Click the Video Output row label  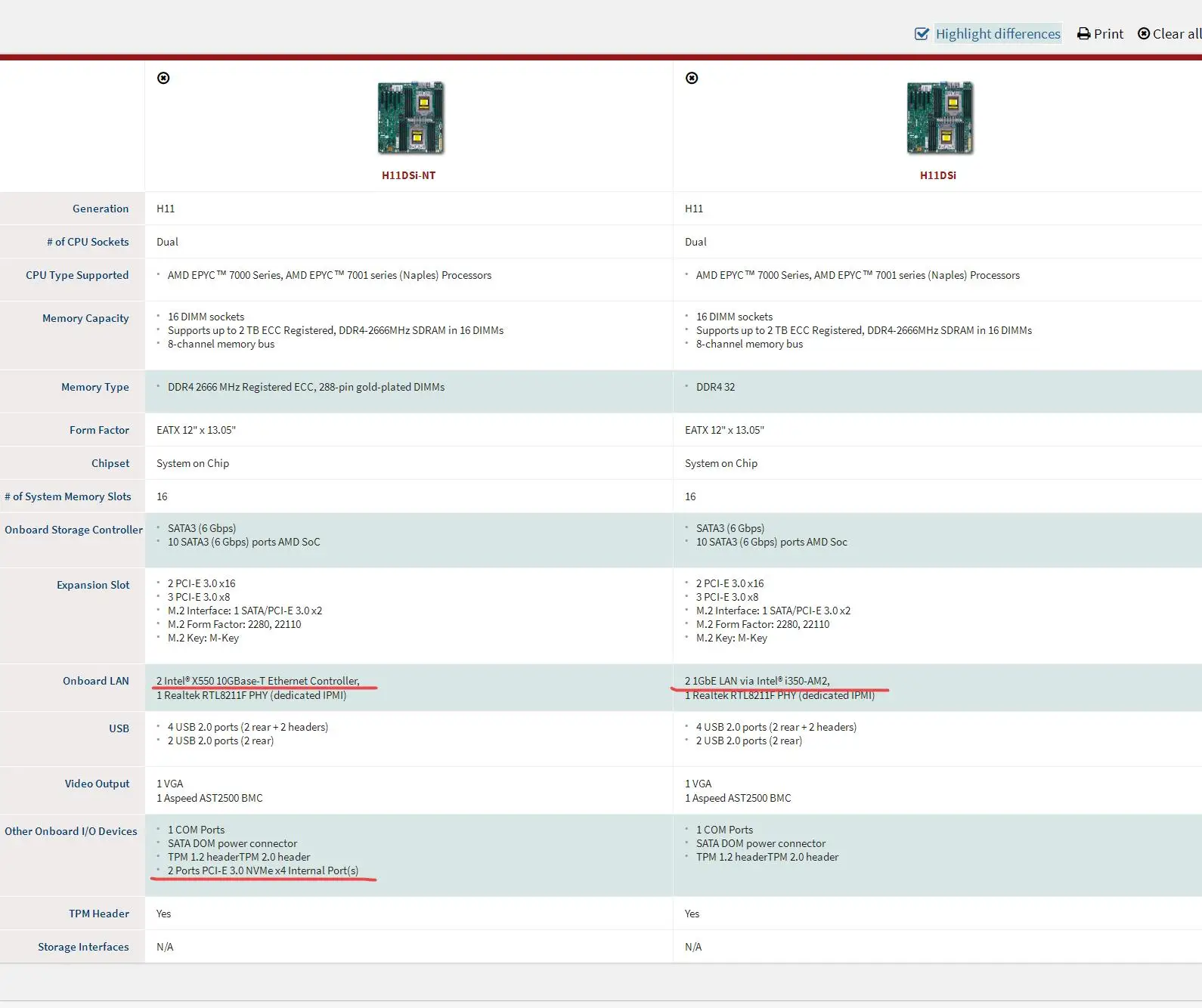pyautogui.click(x=97, y=784)
